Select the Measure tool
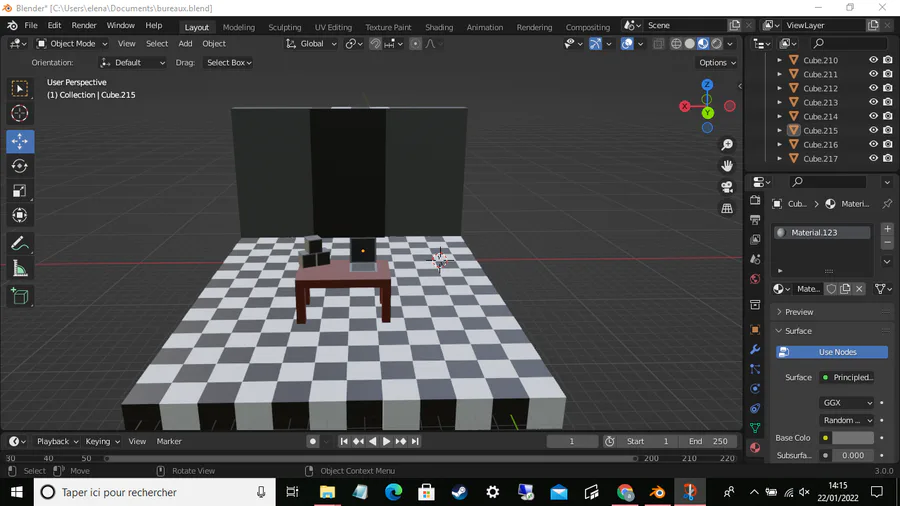Screen dimensions: 900x506 [x=20, y=268]
